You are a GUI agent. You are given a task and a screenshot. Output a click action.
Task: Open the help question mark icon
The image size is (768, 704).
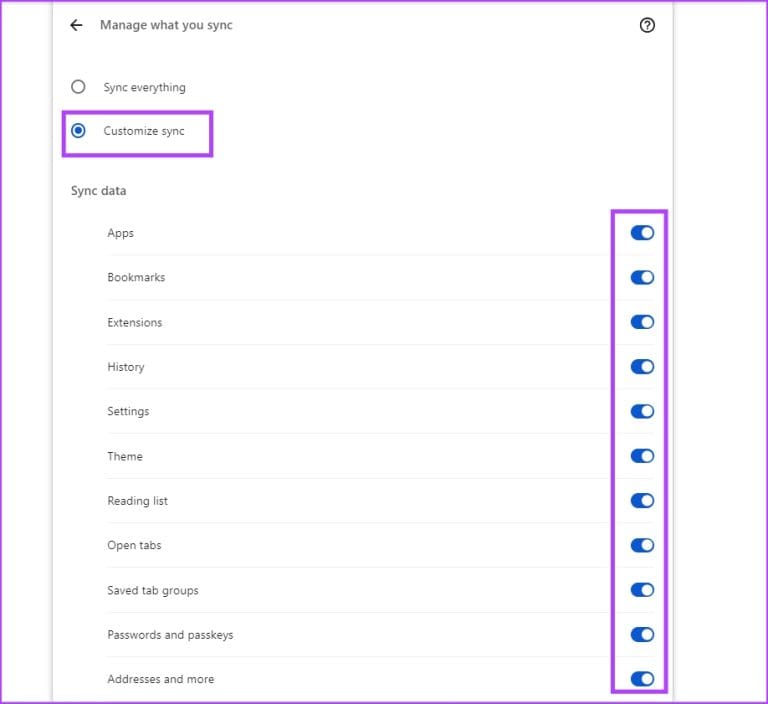[x=647, y=26]
